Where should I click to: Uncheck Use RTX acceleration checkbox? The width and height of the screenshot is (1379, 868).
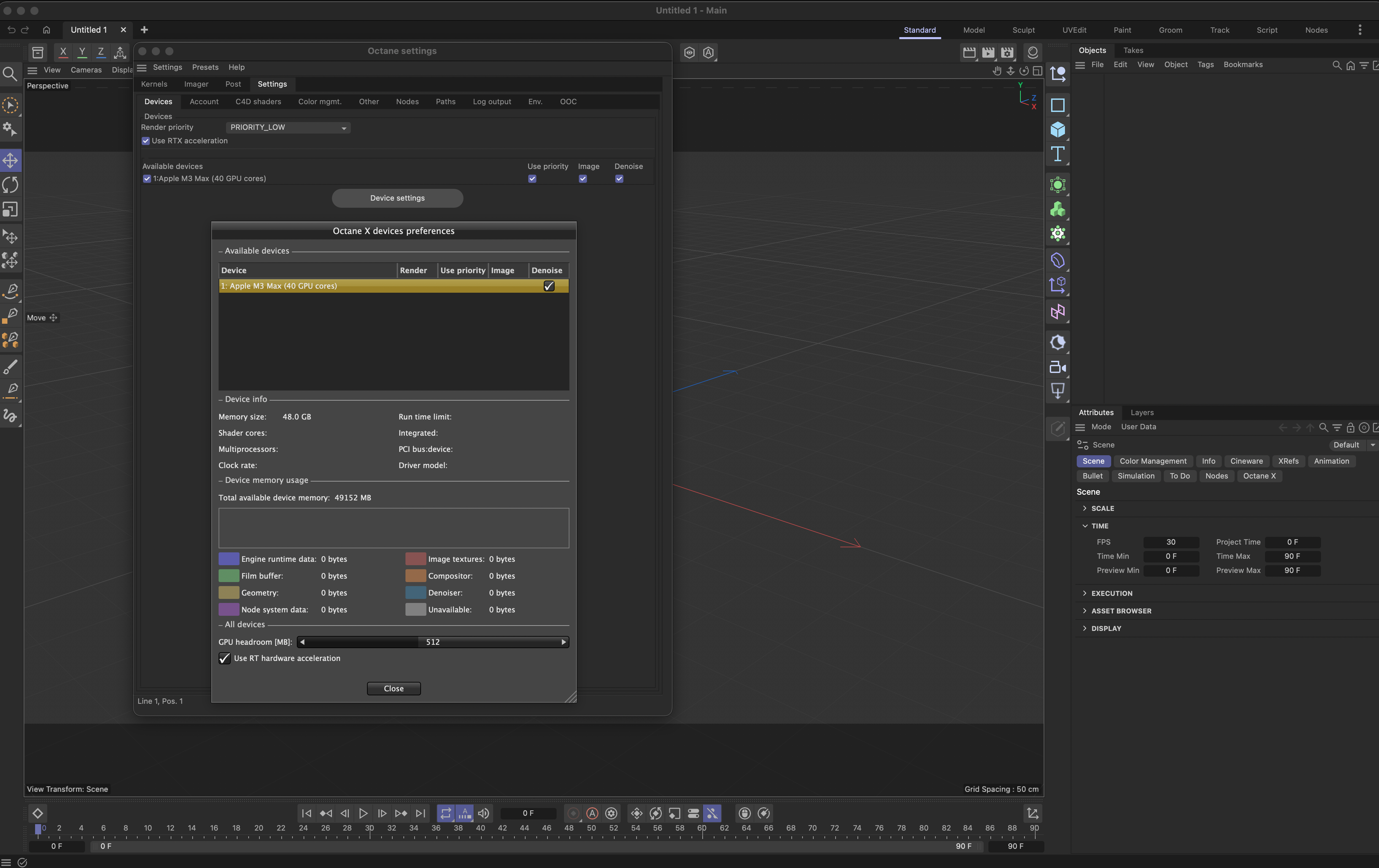point(146,141)
